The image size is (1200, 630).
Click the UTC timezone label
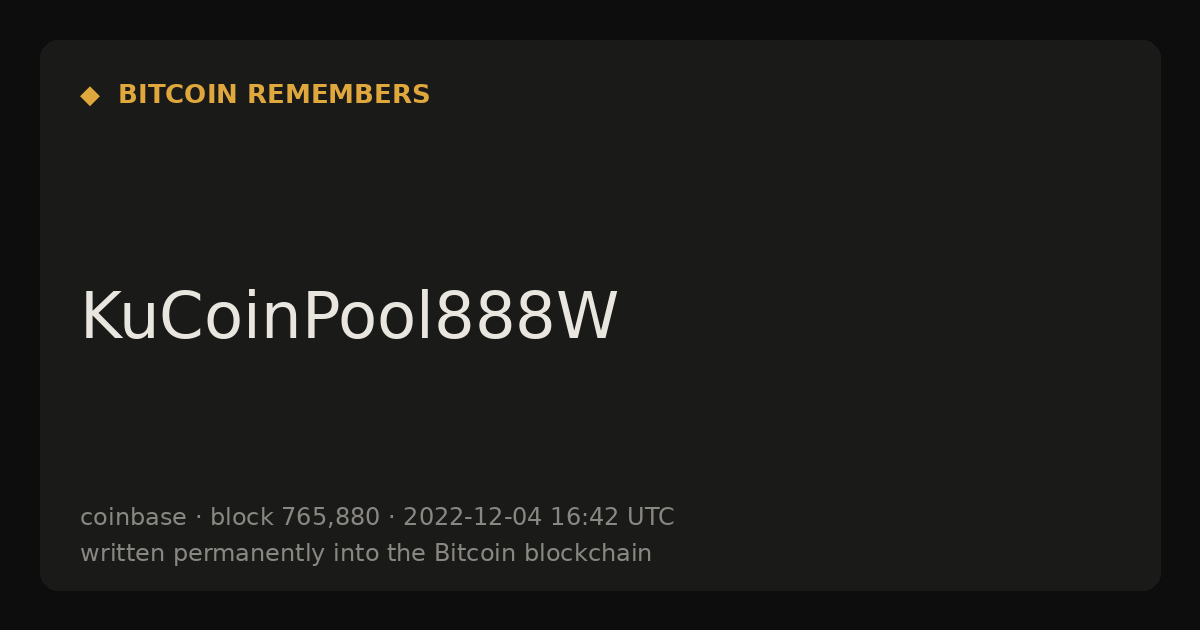(x=651, y=517)
